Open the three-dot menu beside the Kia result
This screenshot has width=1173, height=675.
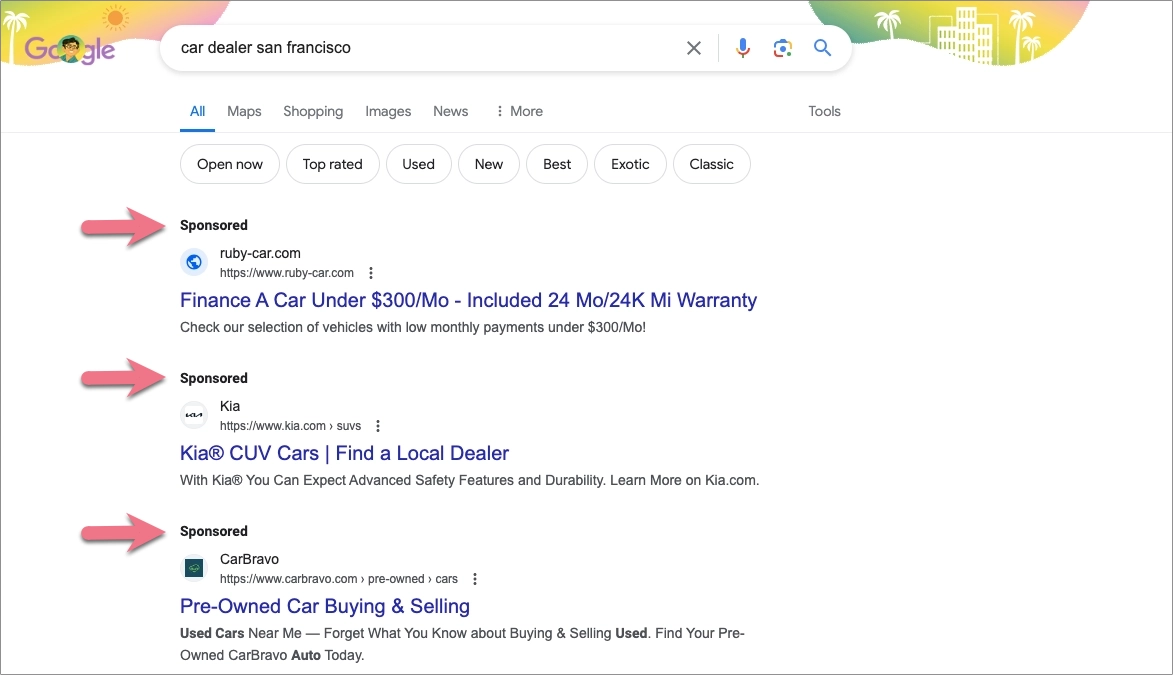[x=377, y=425]
